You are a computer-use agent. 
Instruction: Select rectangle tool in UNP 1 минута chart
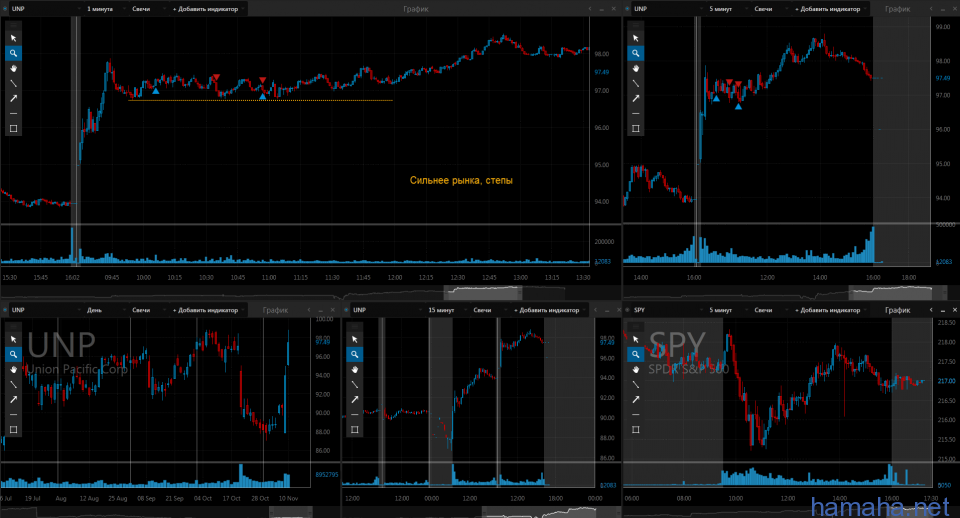[x=13, y=129]
